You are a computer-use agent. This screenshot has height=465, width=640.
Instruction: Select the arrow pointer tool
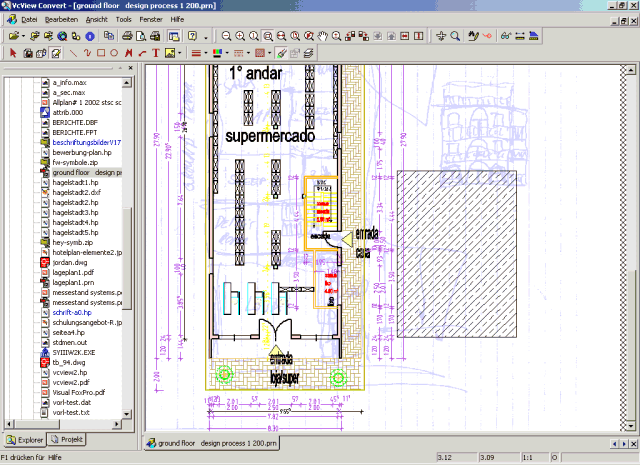(x=13, y=52)
